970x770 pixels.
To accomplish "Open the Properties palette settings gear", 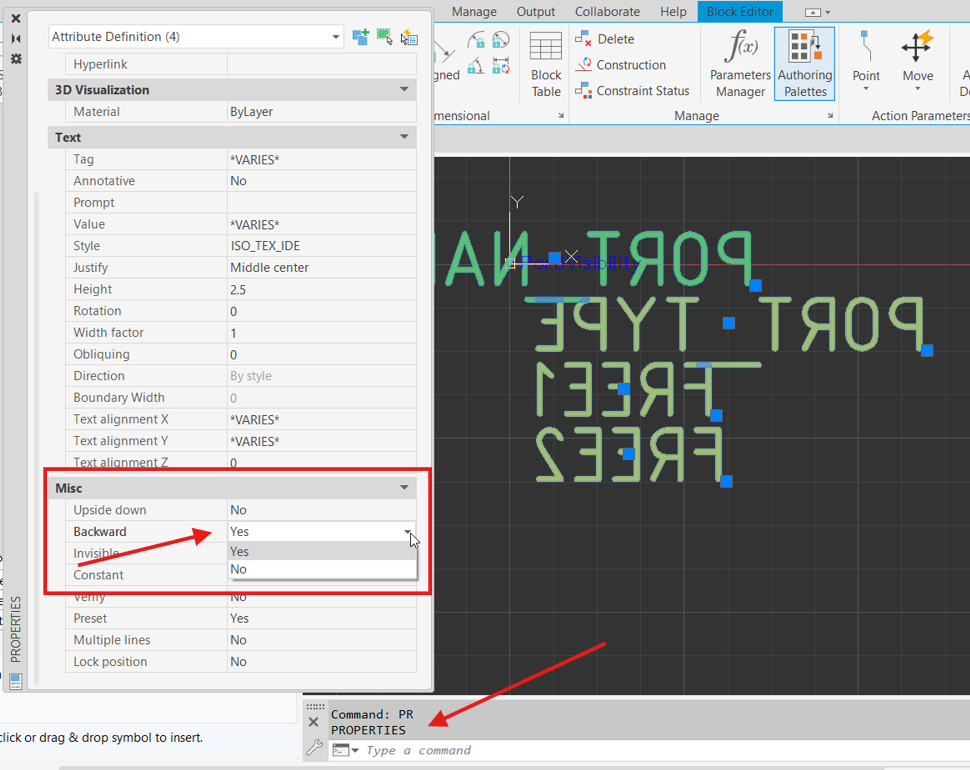I will tap(16, 59).
